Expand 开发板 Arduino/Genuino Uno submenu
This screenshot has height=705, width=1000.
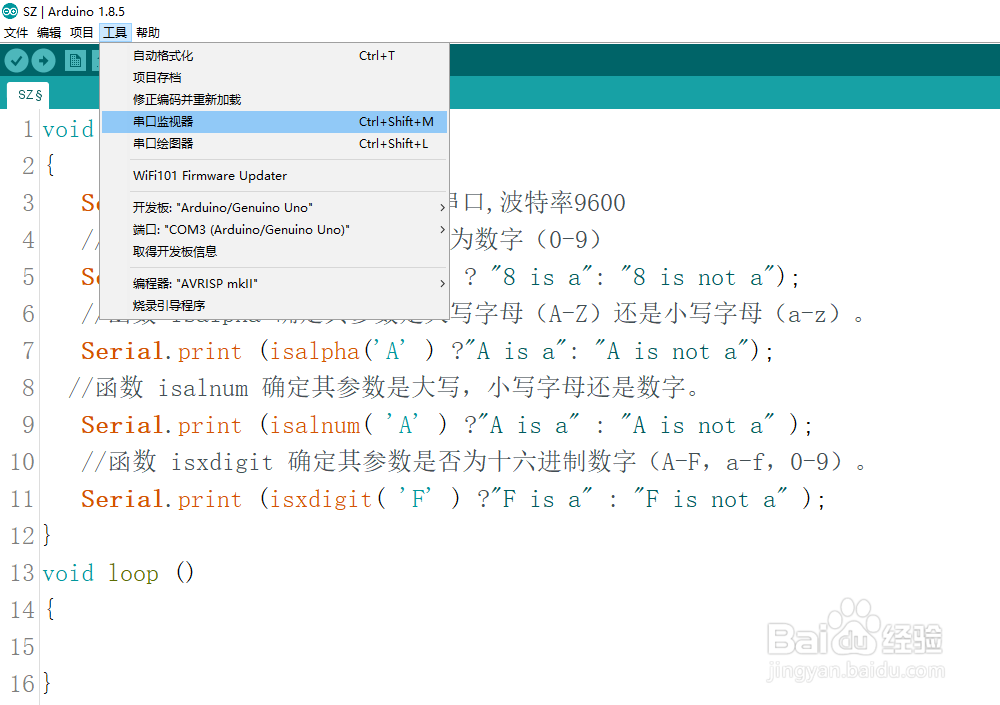click(274, 207)
